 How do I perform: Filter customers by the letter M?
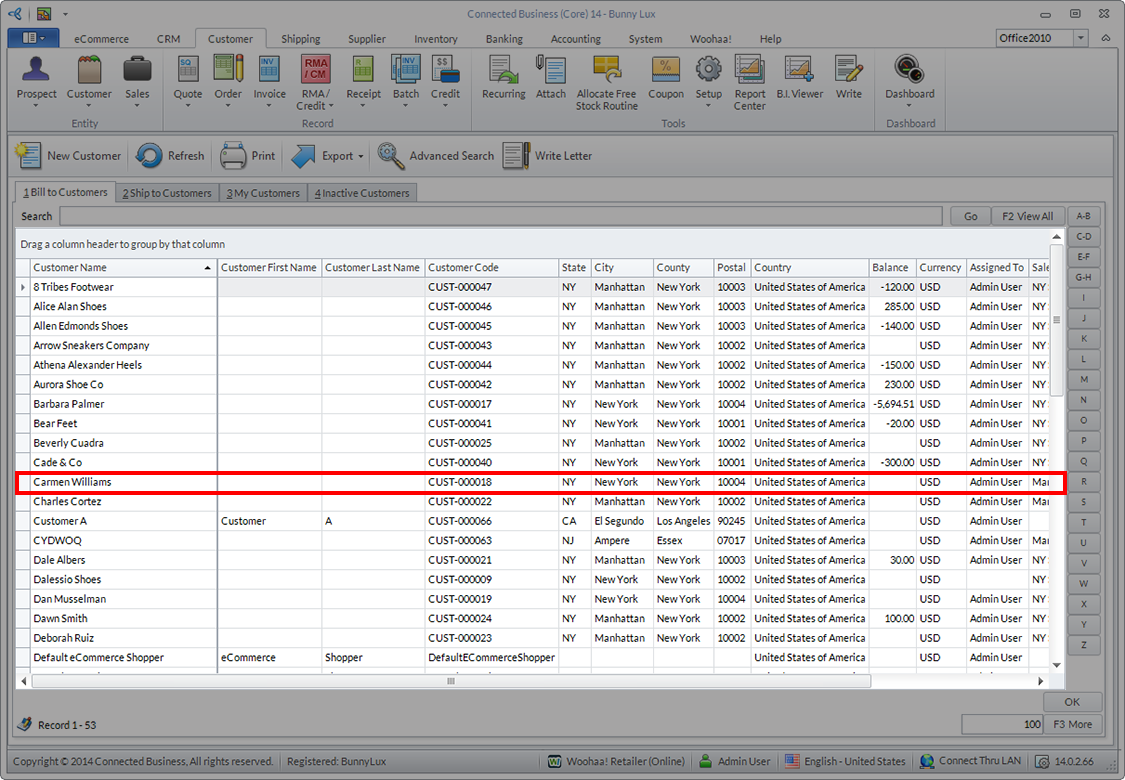pos(1083,379)
